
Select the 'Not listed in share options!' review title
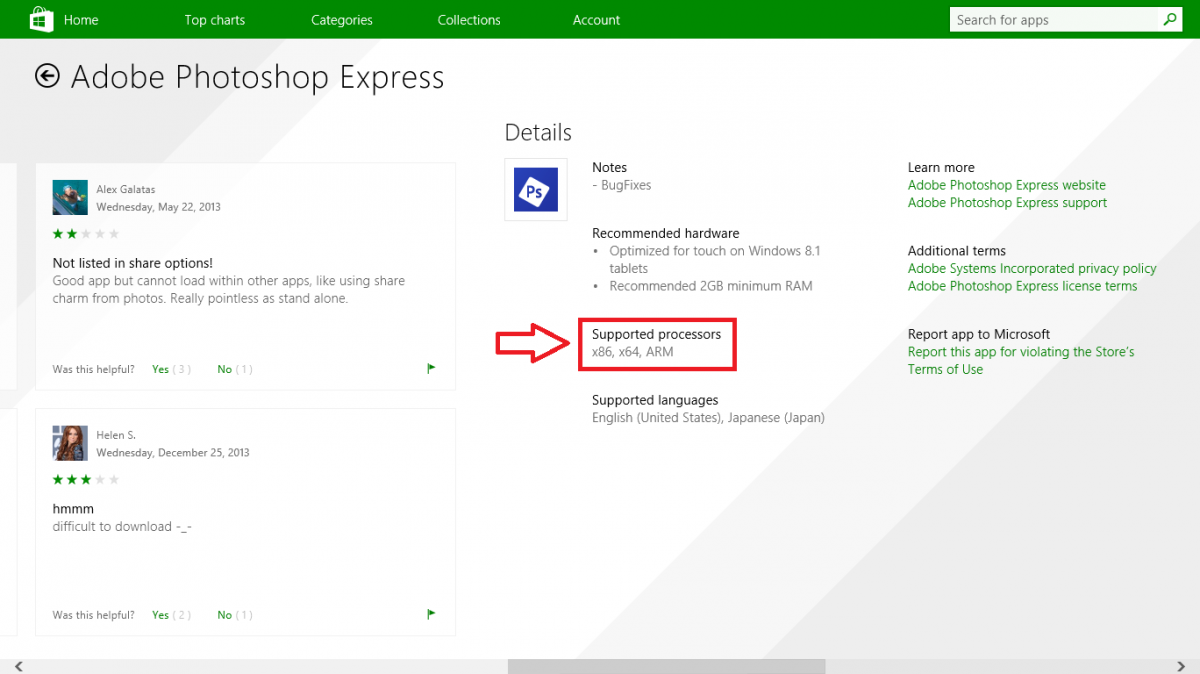tap(132, 263)
